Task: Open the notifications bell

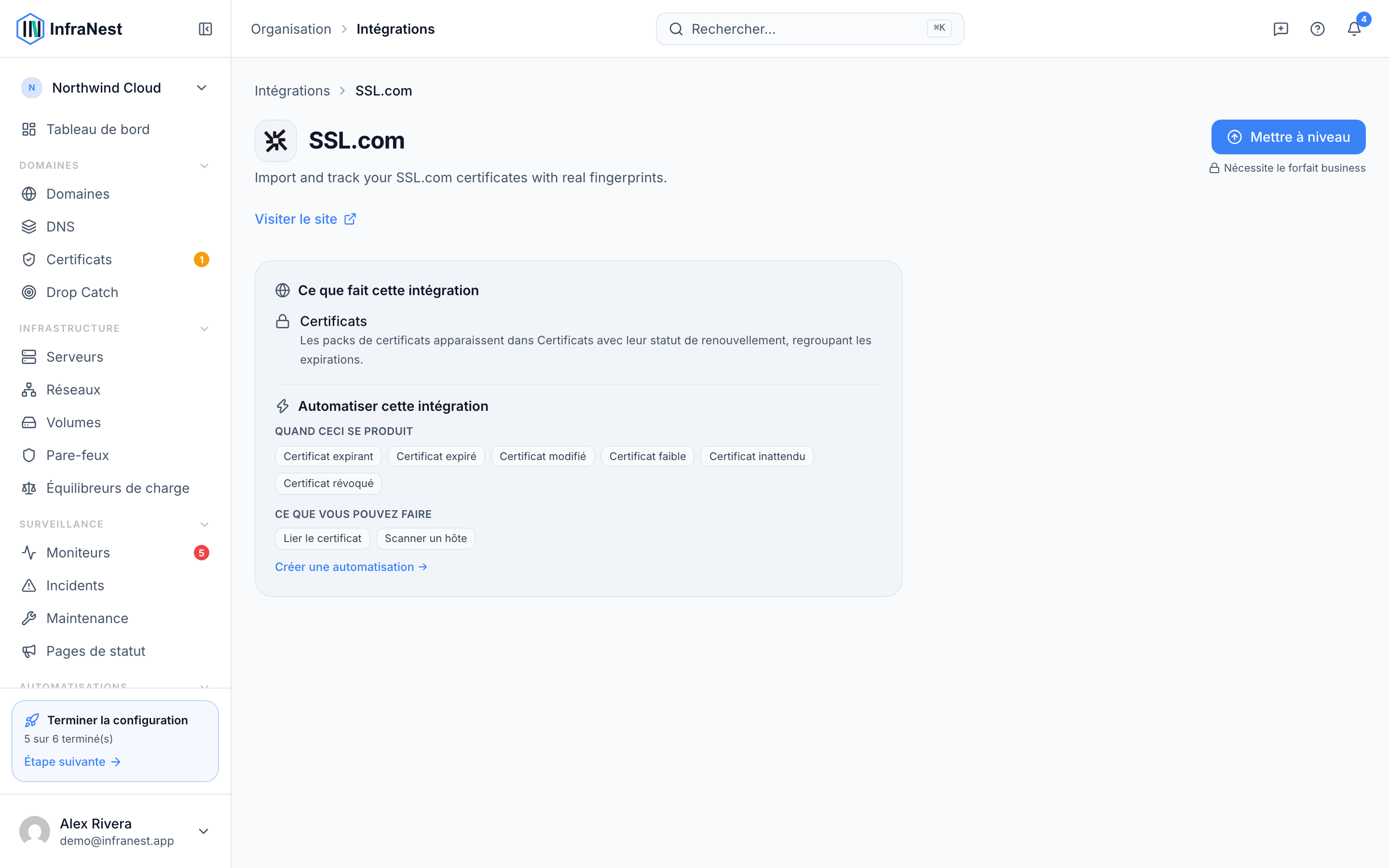Action: 1354,29
